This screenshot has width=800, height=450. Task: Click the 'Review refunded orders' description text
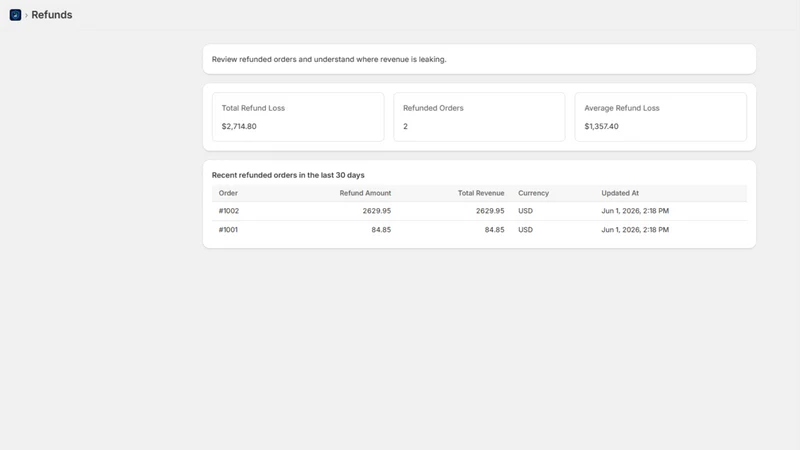coord(329,59)
